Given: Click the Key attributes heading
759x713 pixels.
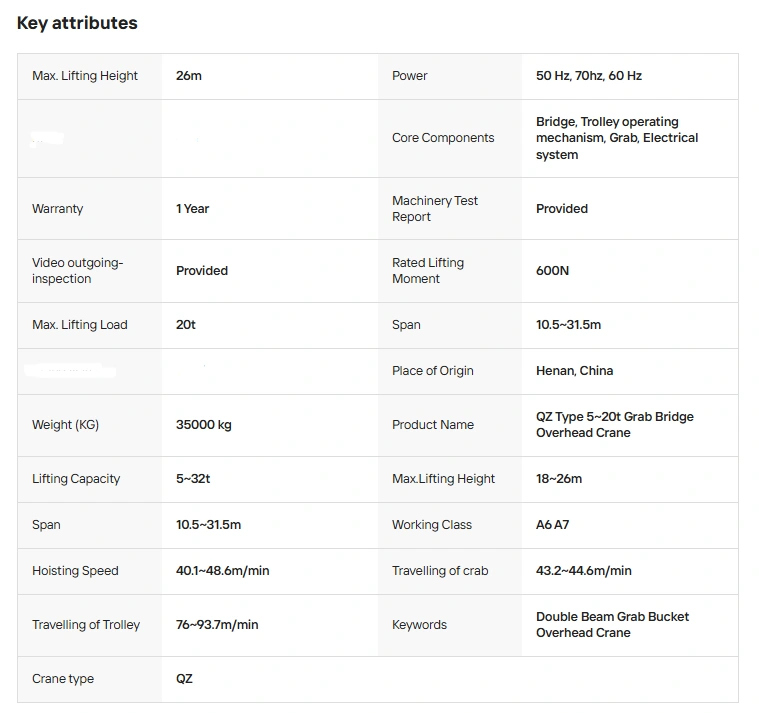Looking at the screenshot, I should (77, 23).
